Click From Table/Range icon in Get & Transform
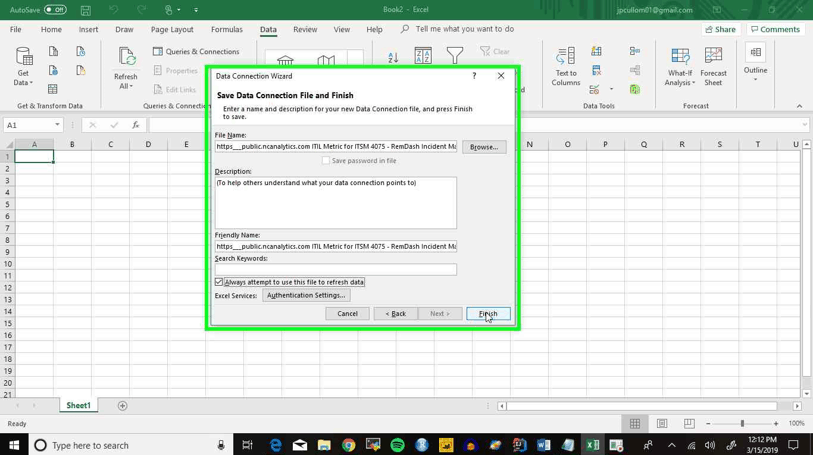 click(52, 89)
